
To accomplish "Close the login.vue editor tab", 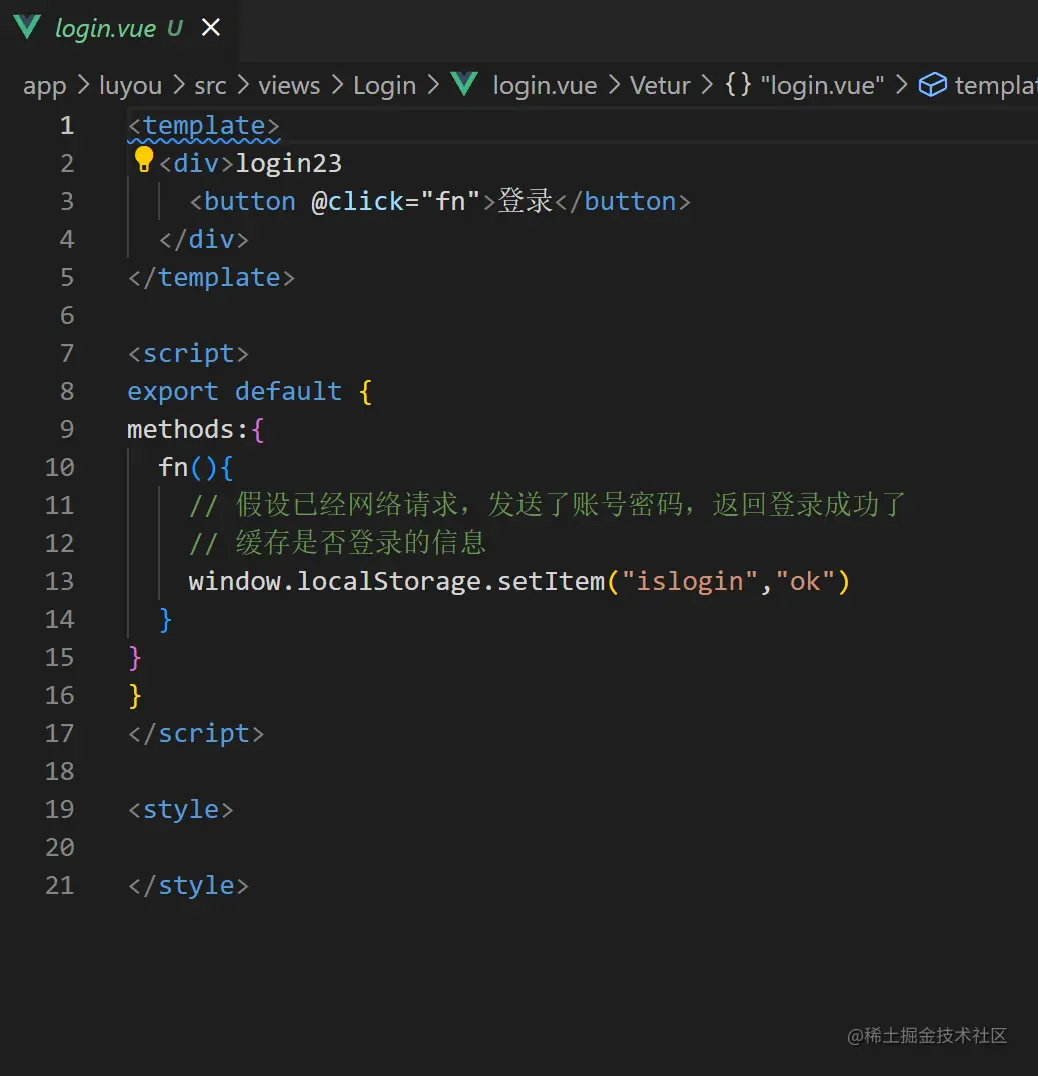I will pyautogui.click(x=211, y=27).
